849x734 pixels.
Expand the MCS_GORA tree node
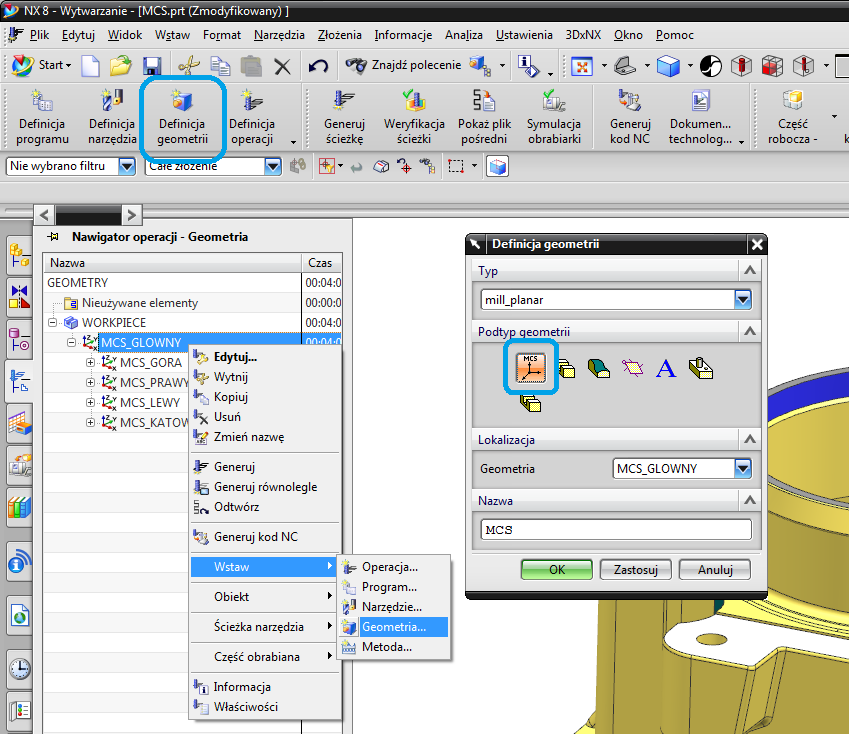point(90,362)
